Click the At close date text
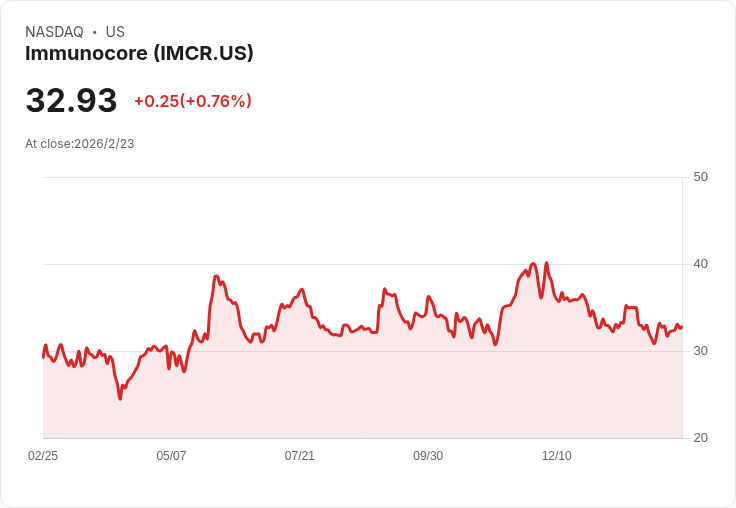The height and width of the screenshot is (508, 736). [x=80, y=144]
